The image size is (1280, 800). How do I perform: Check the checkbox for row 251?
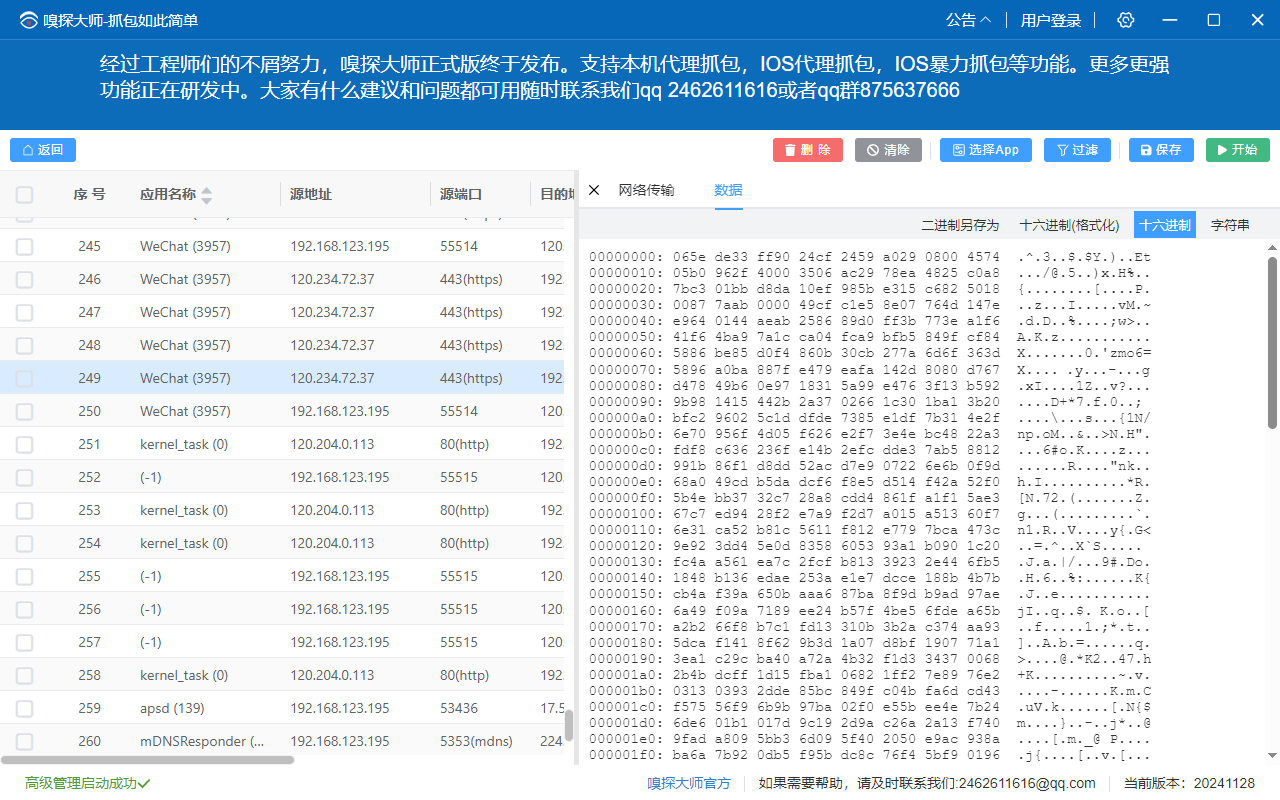[25, 445]
